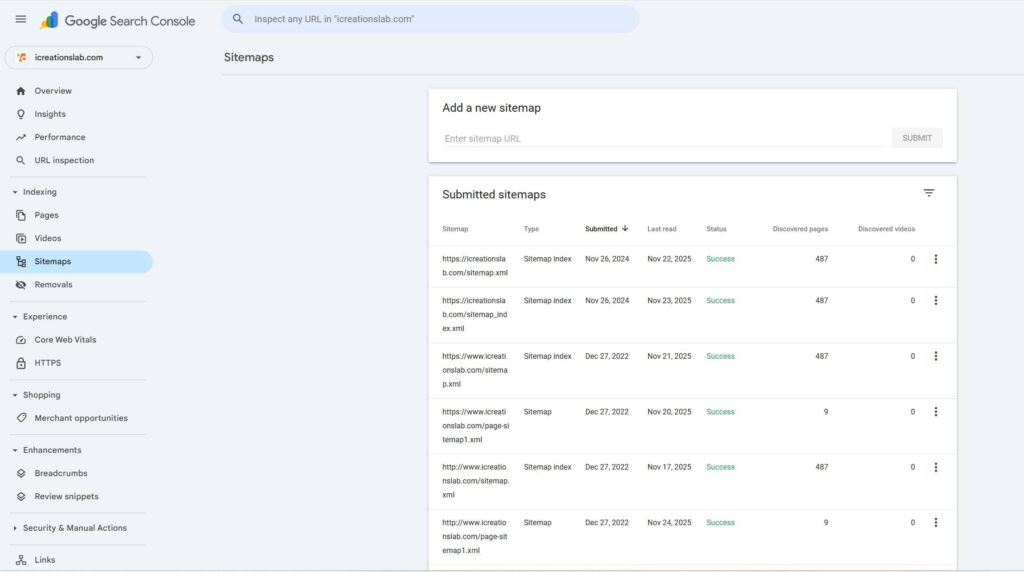Click the Removals crossed-eye icon

point(21,285)
